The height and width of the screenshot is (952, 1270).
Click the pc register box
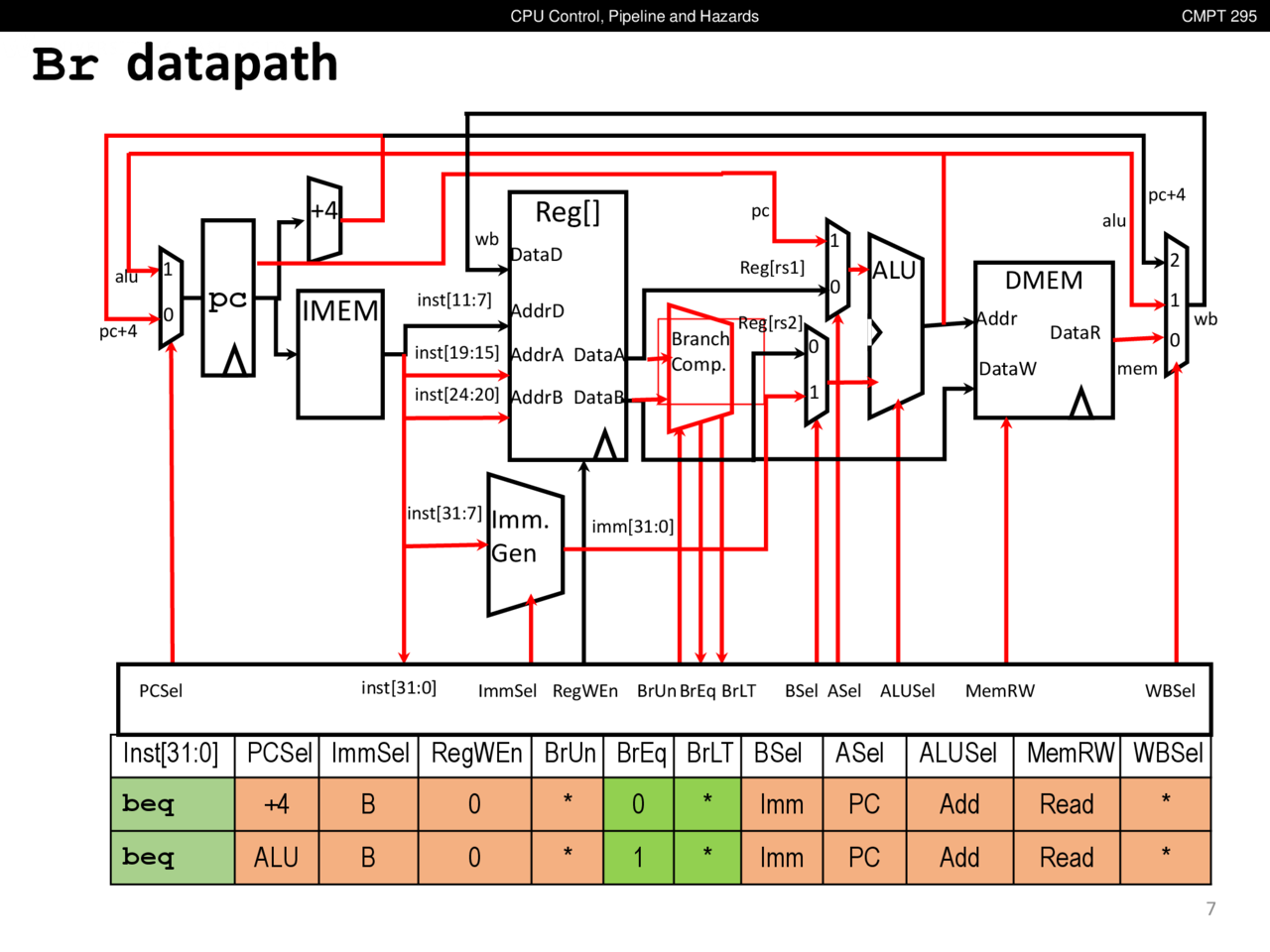coord(228,298)
